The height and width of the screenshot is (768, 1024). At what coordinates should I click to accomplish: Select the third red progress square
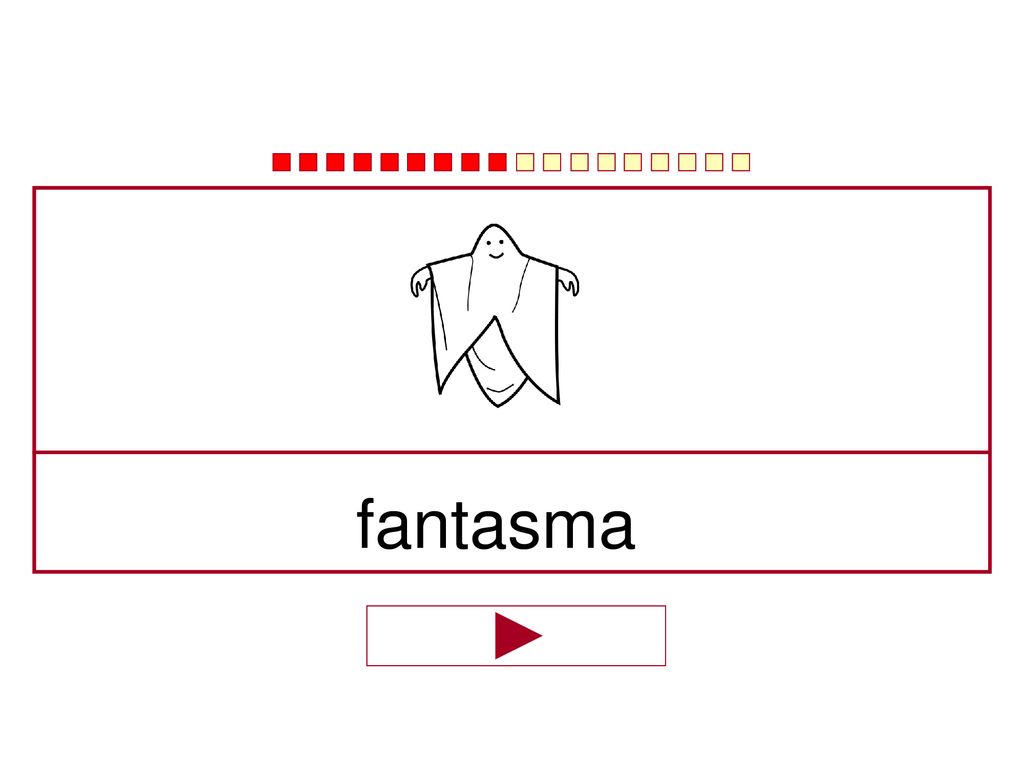pyautogui.click(x=335, y=162)
